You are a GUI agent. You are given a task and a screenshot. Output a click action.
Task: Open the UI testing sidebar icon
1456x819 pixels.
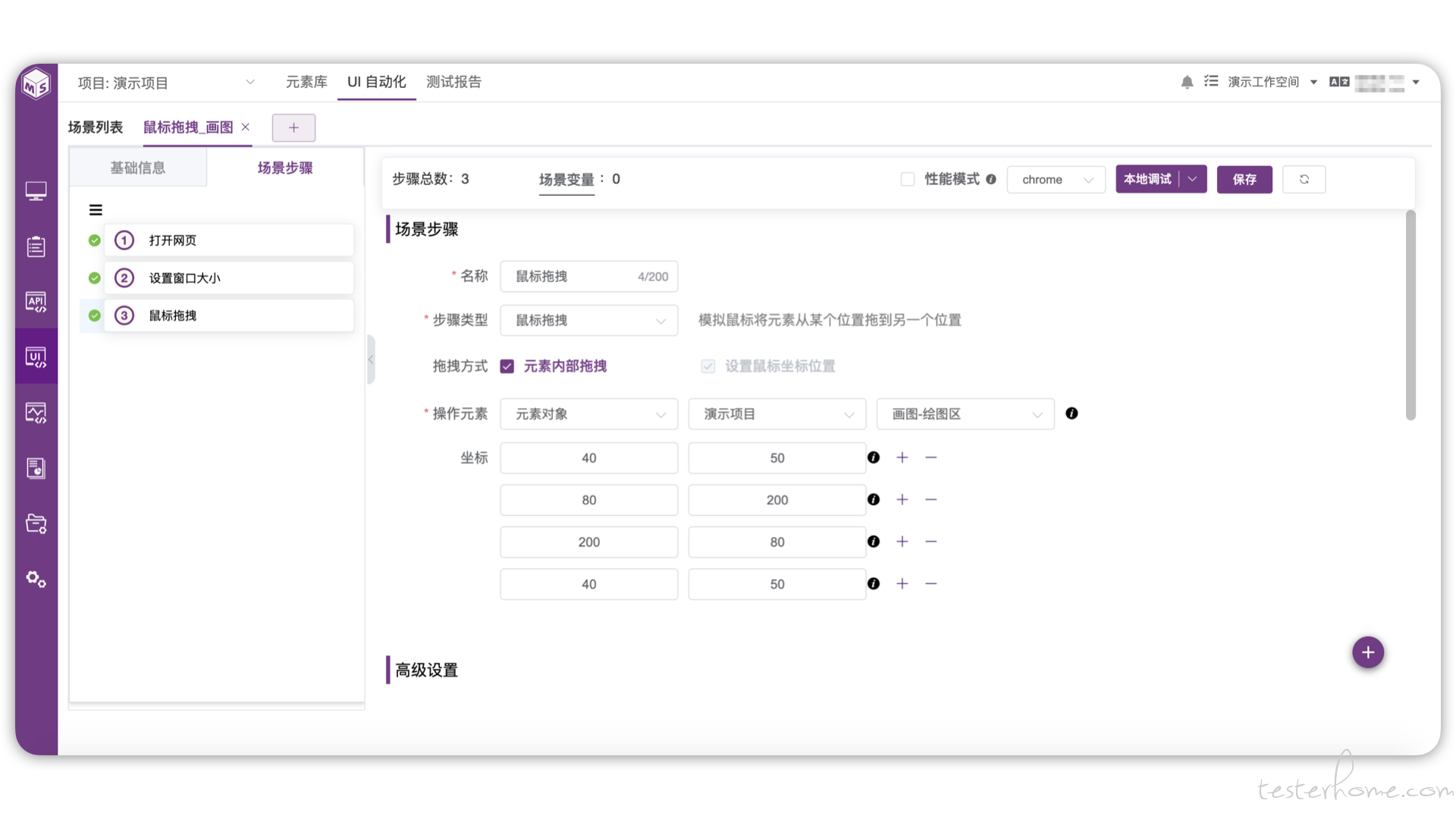(x=36, y=357)
